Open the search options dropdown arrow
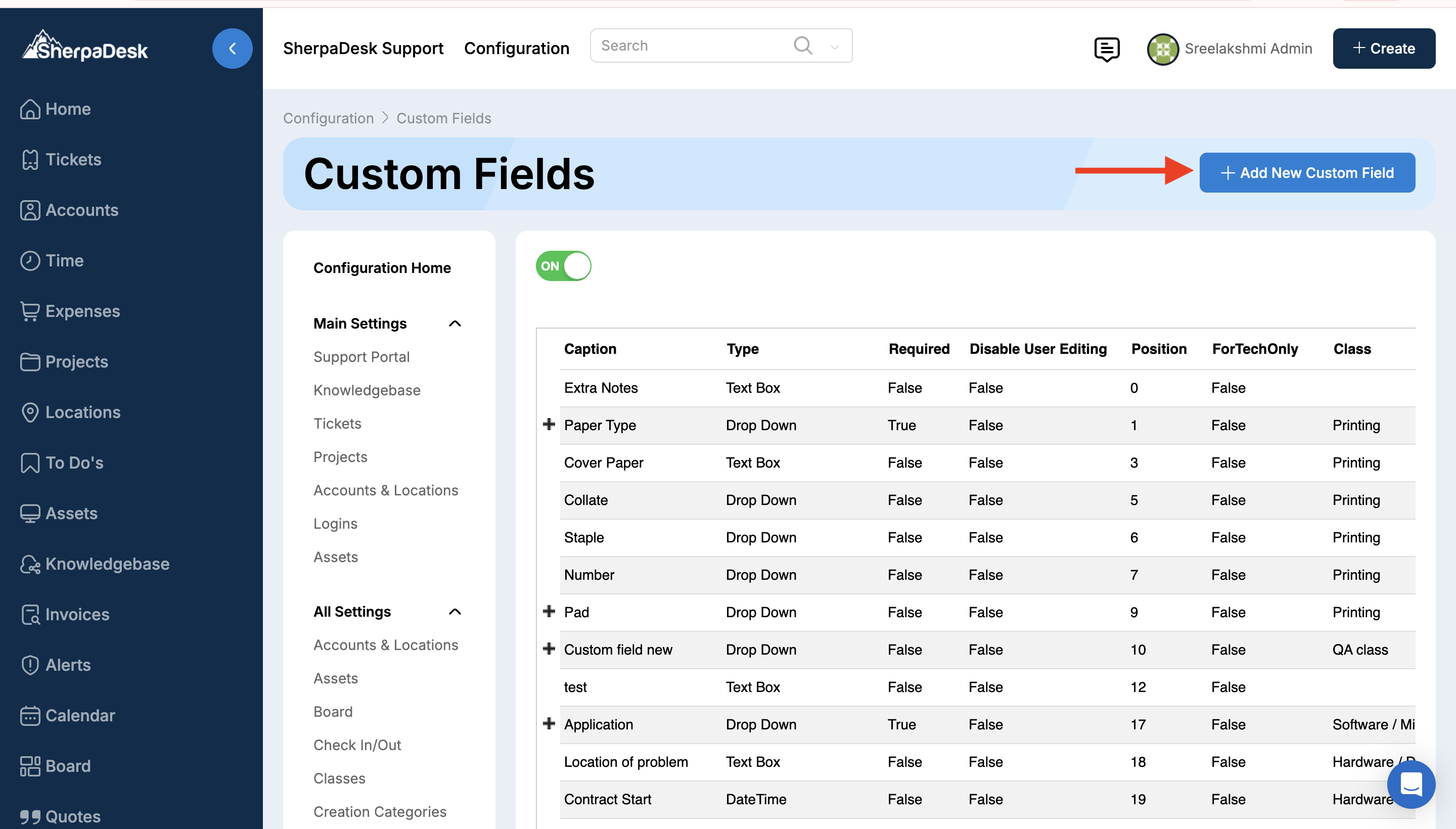Viewport: 1456px width, 829px height. [x=834, y=47]
